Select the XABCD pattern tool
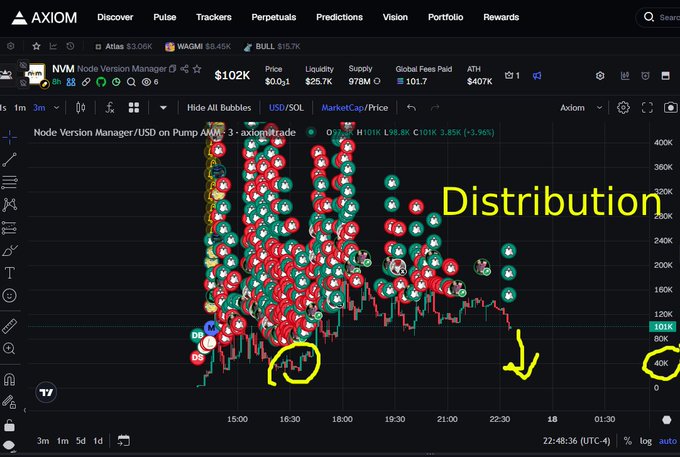 pos(10,205)
